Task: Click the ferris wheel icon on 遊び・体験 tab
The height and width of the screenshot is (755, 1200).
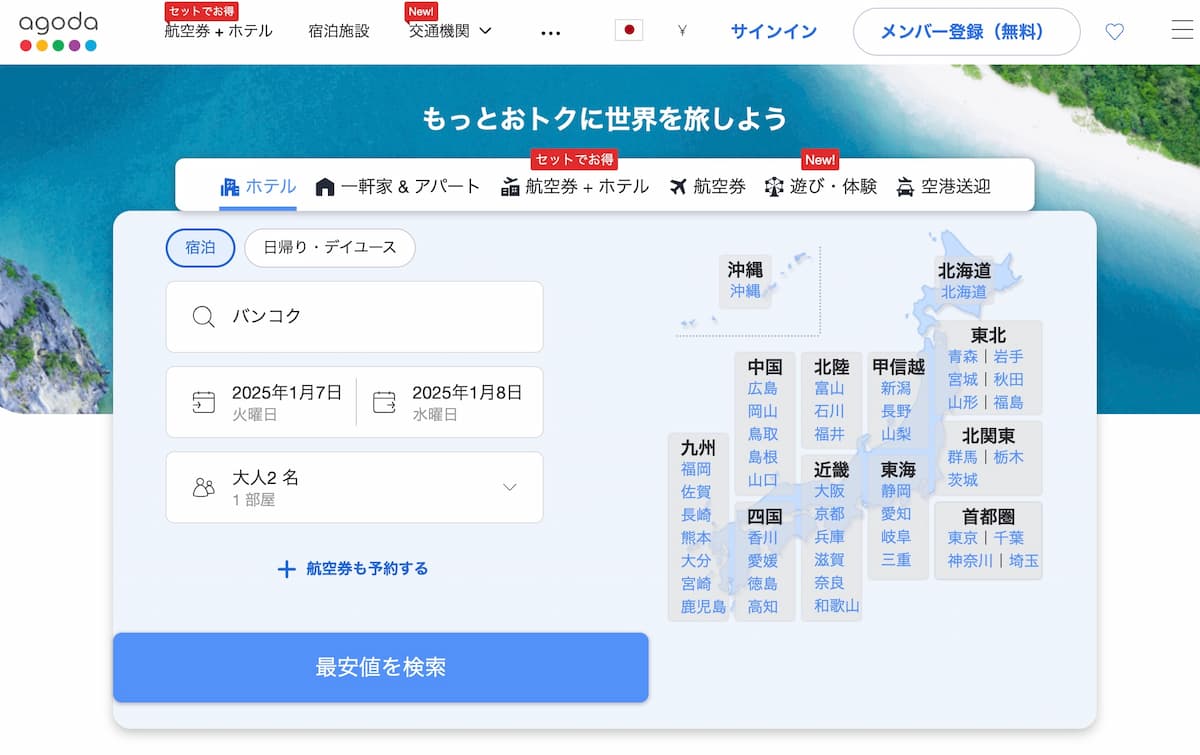Action: pos(772,186)
